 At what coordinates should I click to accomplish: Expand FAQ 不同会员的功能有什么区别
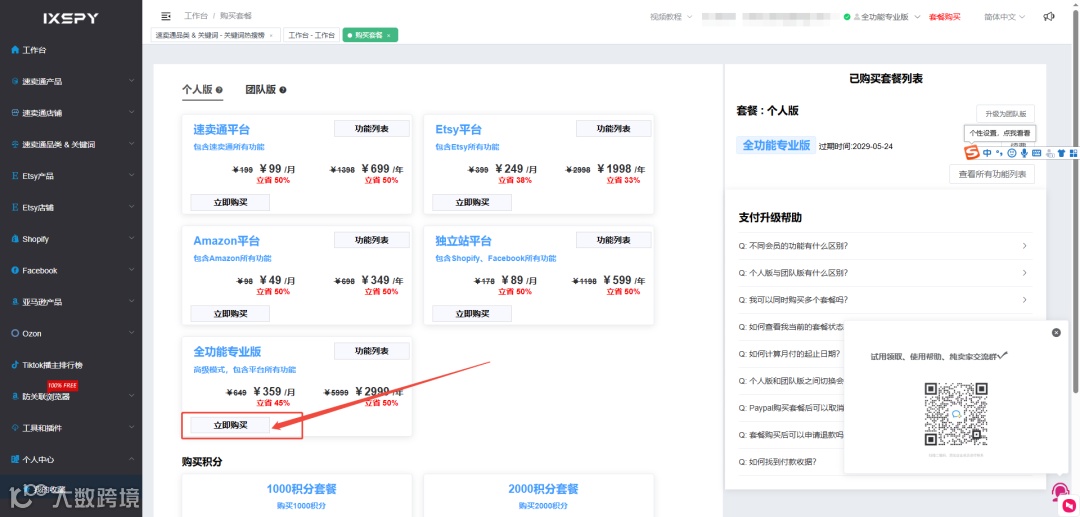(x=885, y=246)
